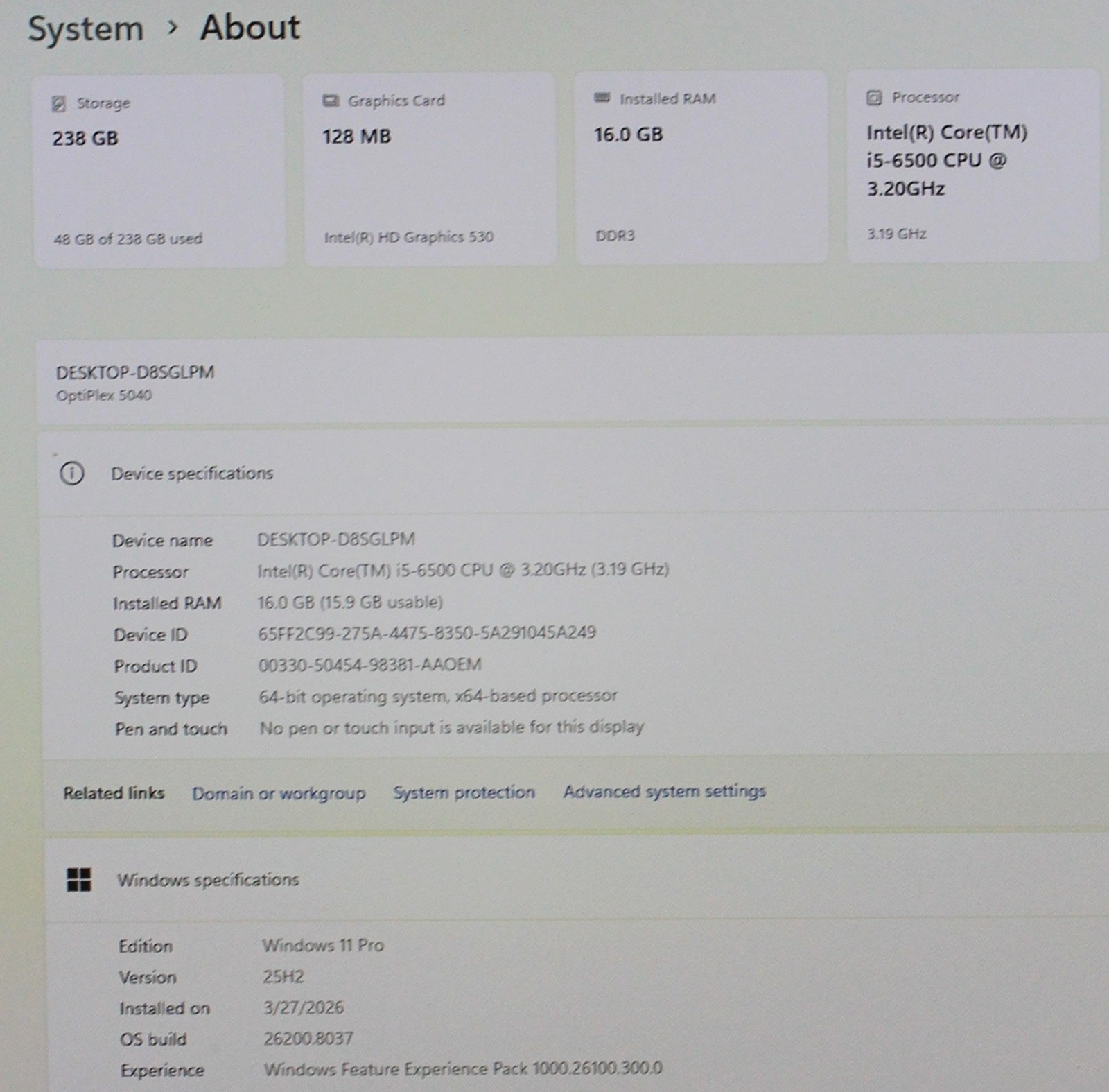1109x1092 pixels.
Task: Select the About breadcrumb title
Action: tap(250, 28)
